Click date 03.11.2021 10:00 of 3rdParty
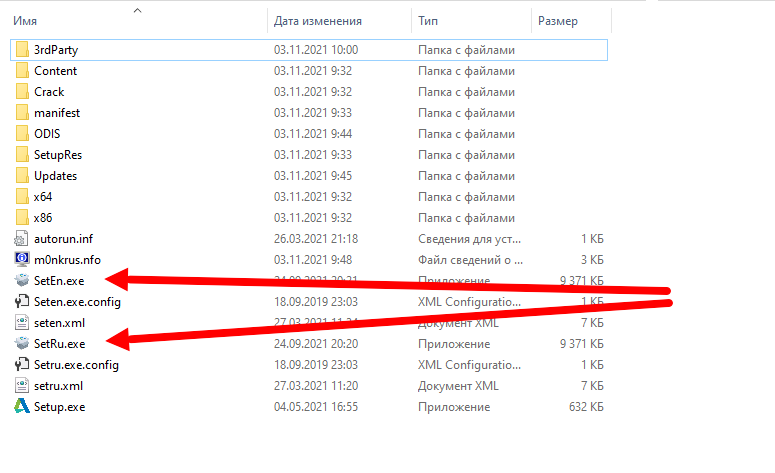The width and height of the screenshot is (775, 473). point(316,50)
